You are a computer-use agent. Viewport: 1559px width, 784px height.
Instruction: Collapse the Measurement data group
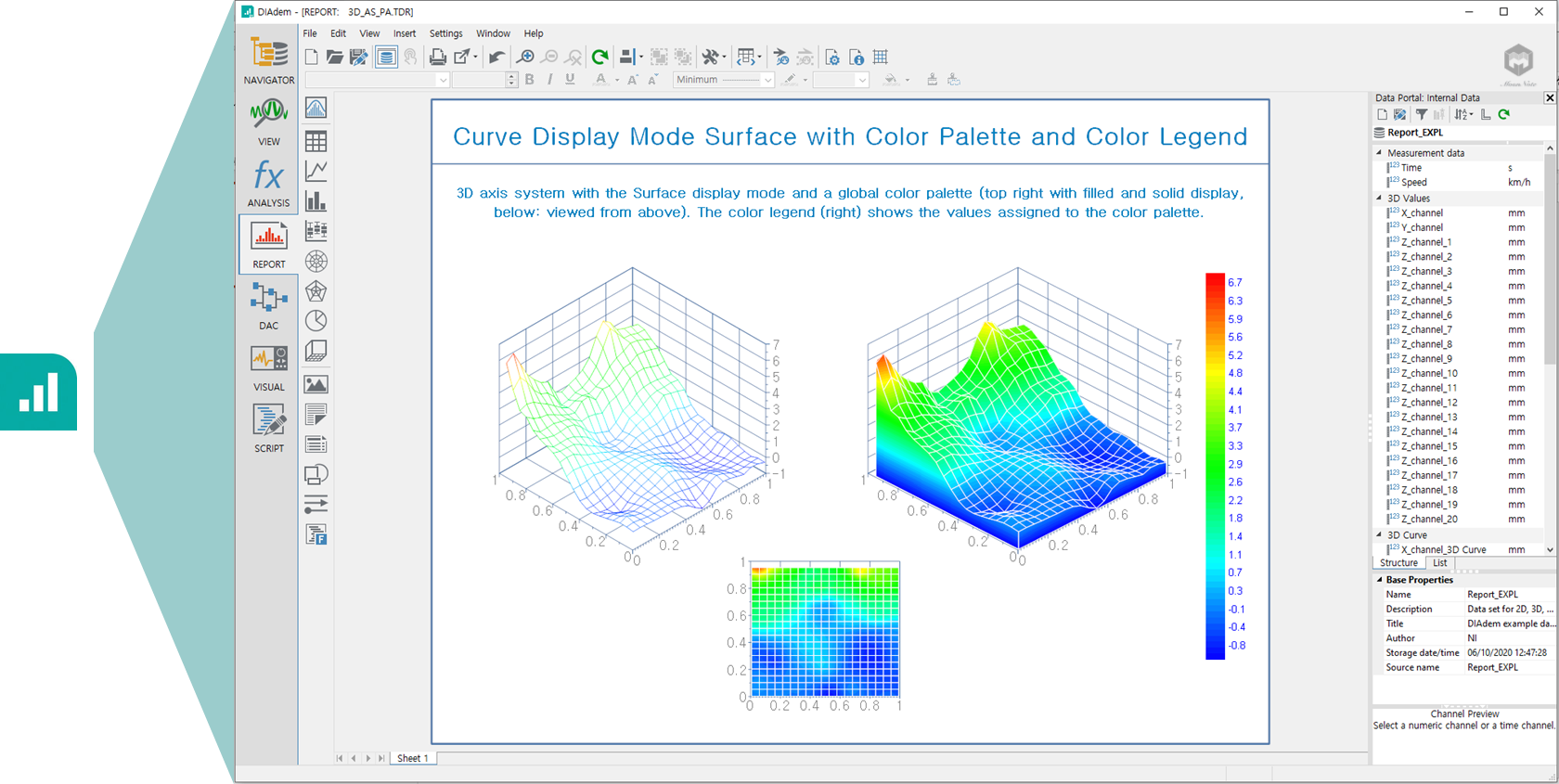click(x=1379, y=153)
